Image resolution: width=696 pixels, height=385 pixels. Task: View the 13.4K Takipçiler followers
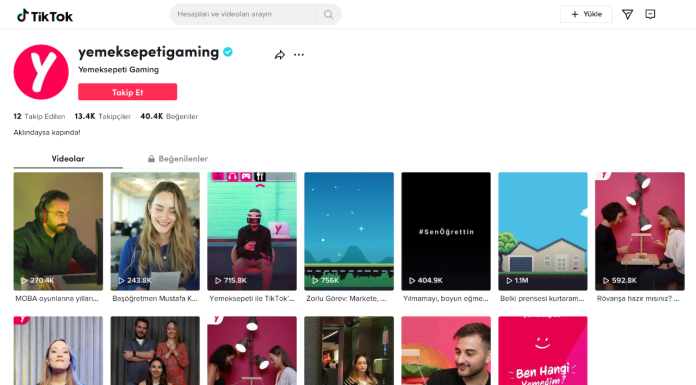pos(103,116)
